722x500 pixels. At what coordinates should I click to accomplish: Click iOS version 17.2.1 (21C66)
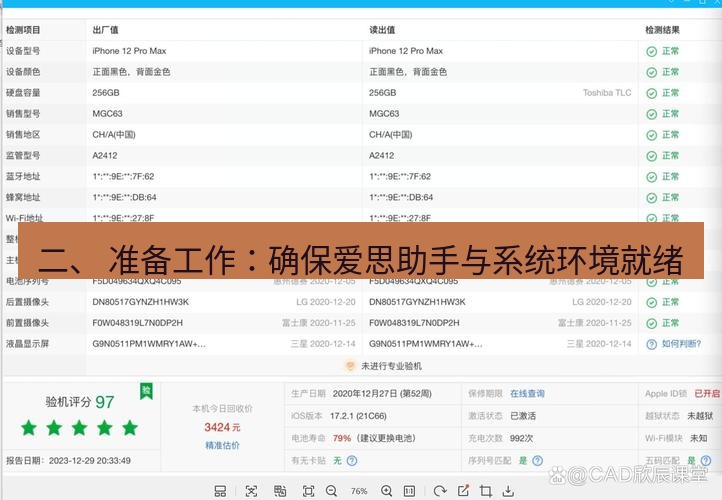point(358,416)
